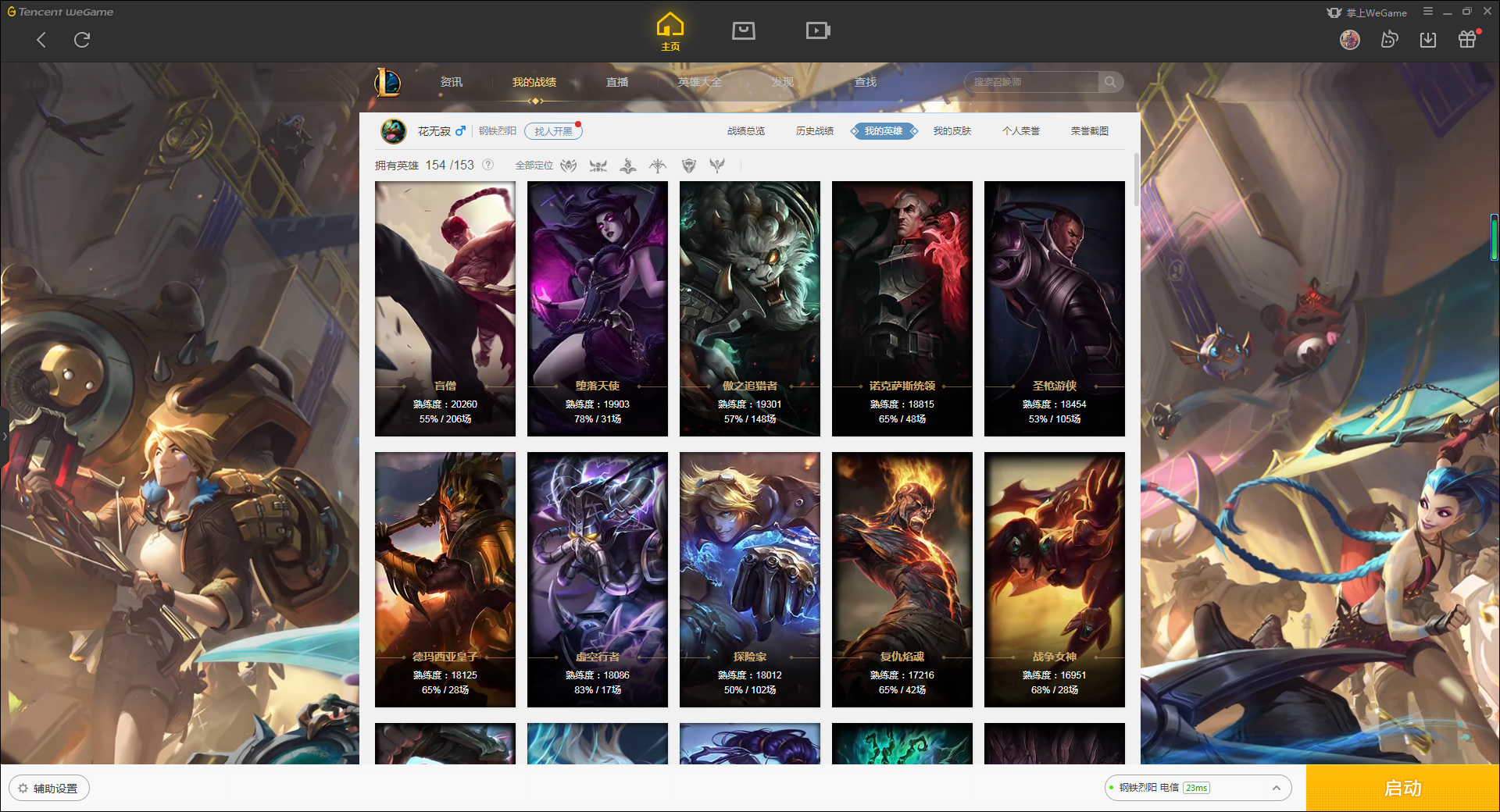The height and width of the screenshot is (812, 1500).
Task: Open the store bag icon in the top bar
Action: [743, 30]
